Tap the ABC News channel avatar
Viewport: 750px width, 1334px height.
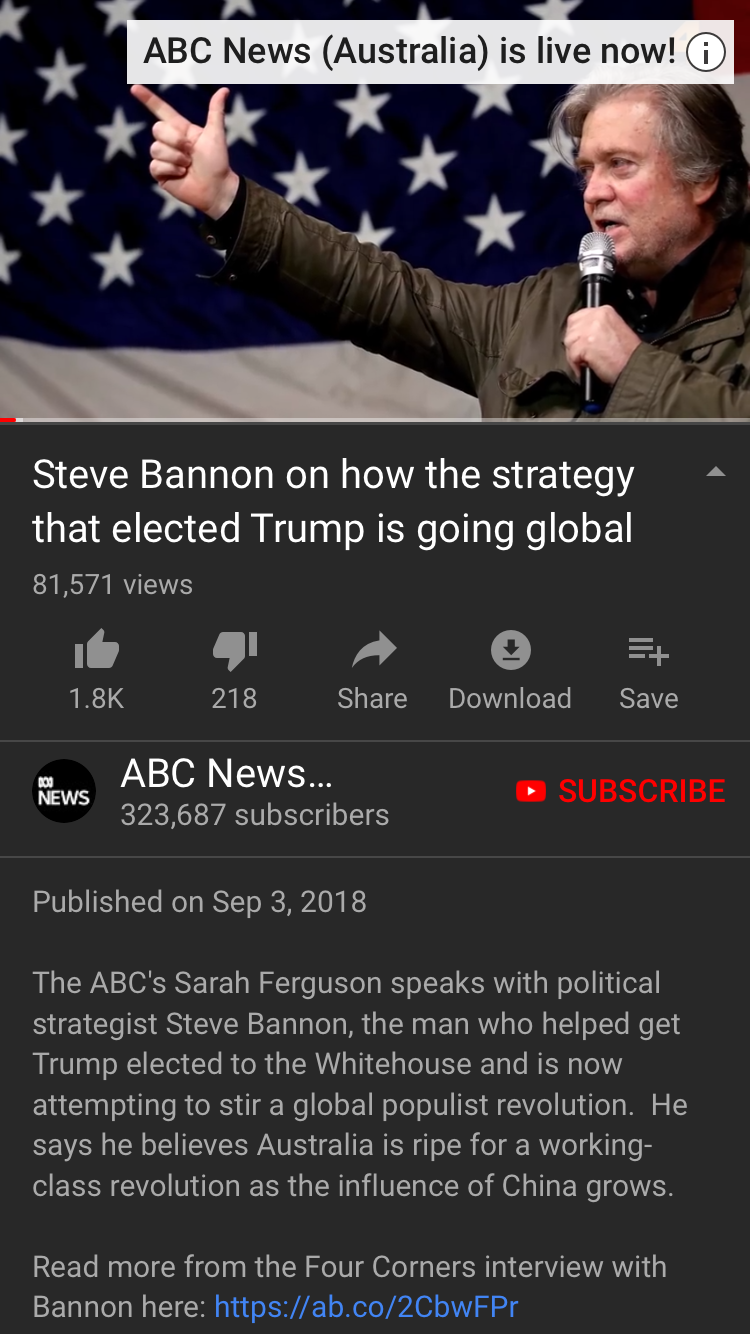[64, 791]
